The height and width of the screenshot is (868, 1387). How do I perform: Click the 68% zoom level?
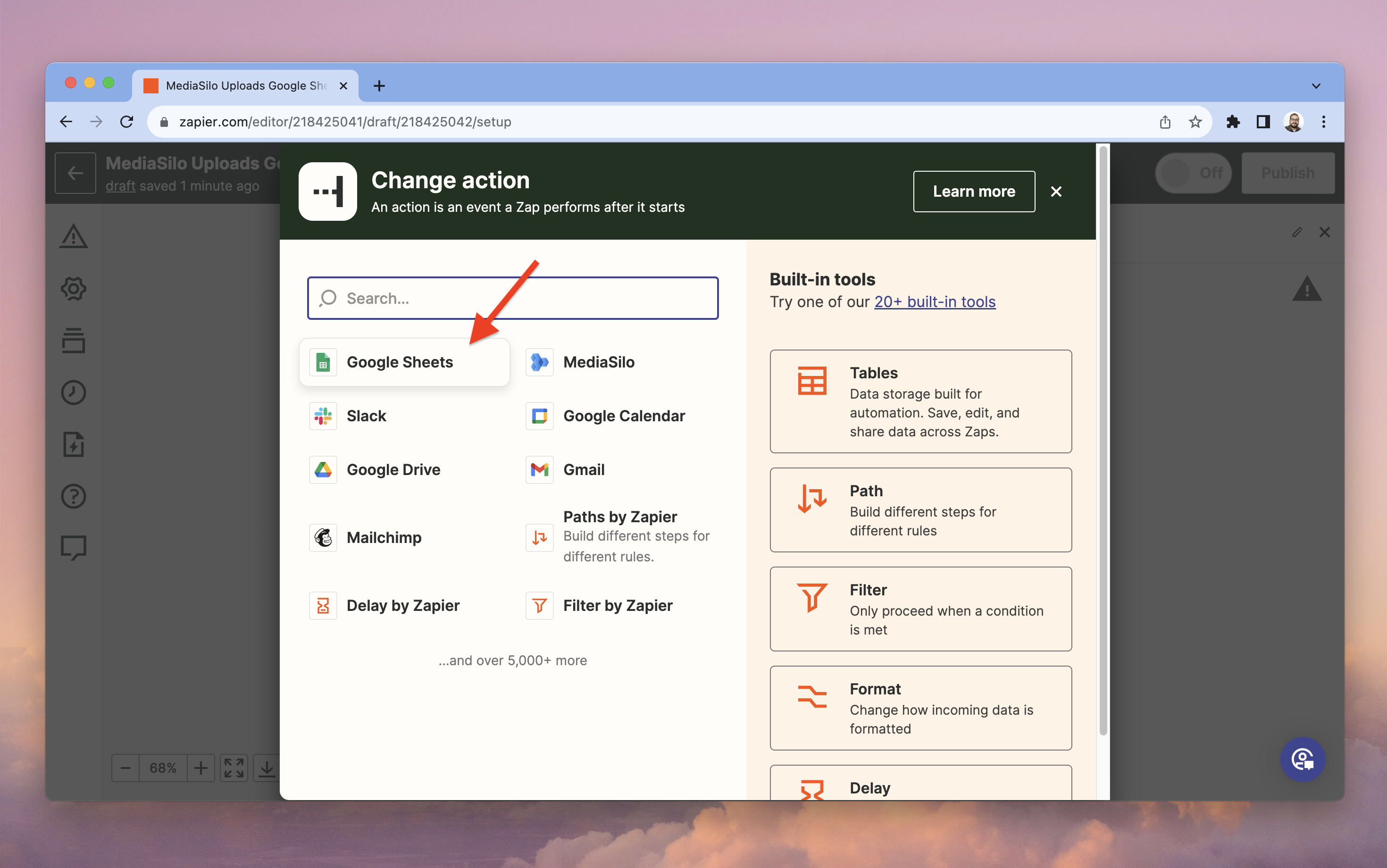[x=163, y=768]
